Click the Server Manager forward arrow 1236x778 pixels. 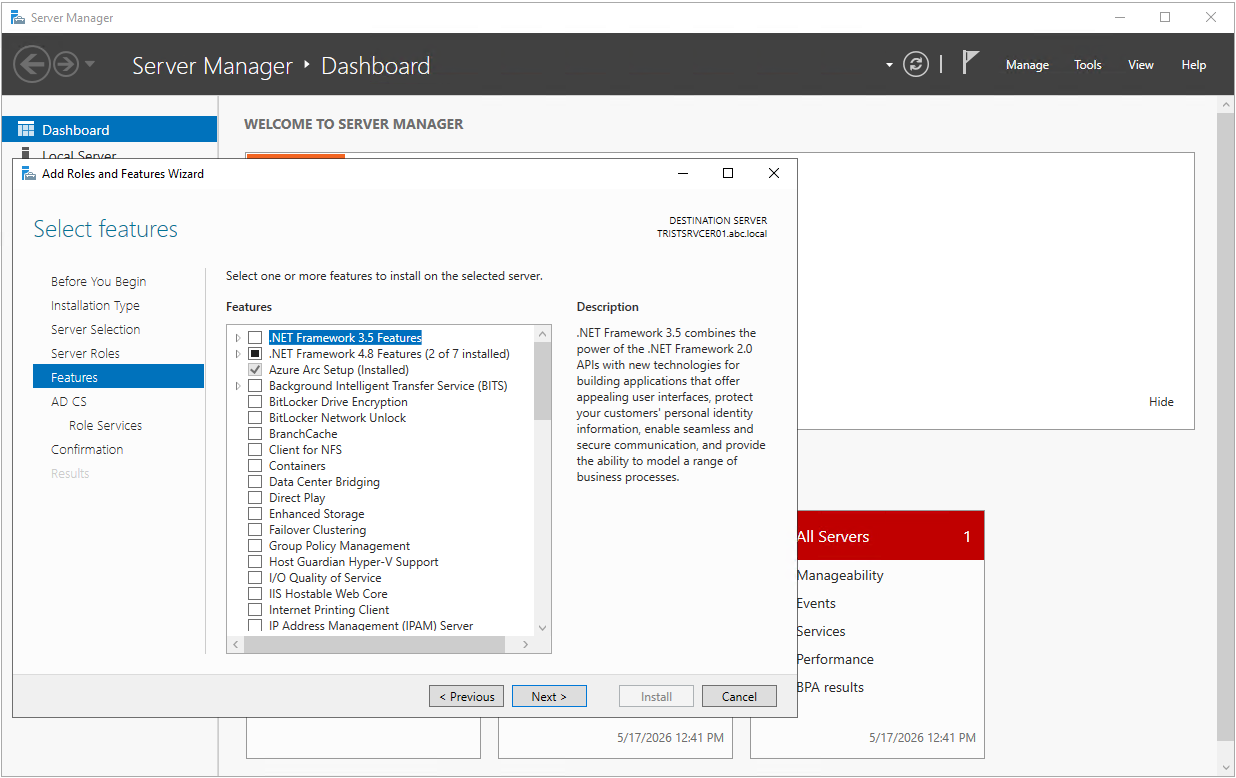[66, 65]
